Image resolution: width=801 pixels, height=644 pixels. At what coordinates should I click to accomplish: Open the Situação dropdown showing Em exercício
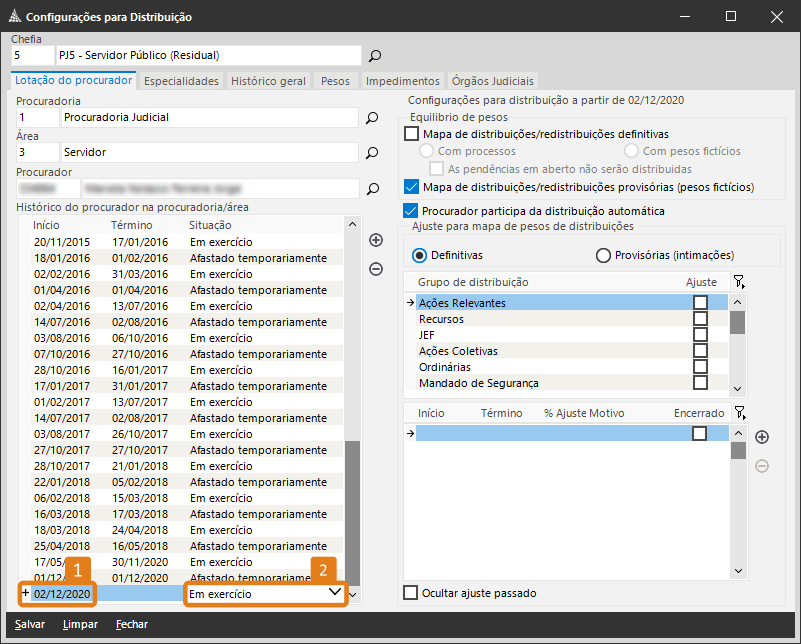coord(334,593)
